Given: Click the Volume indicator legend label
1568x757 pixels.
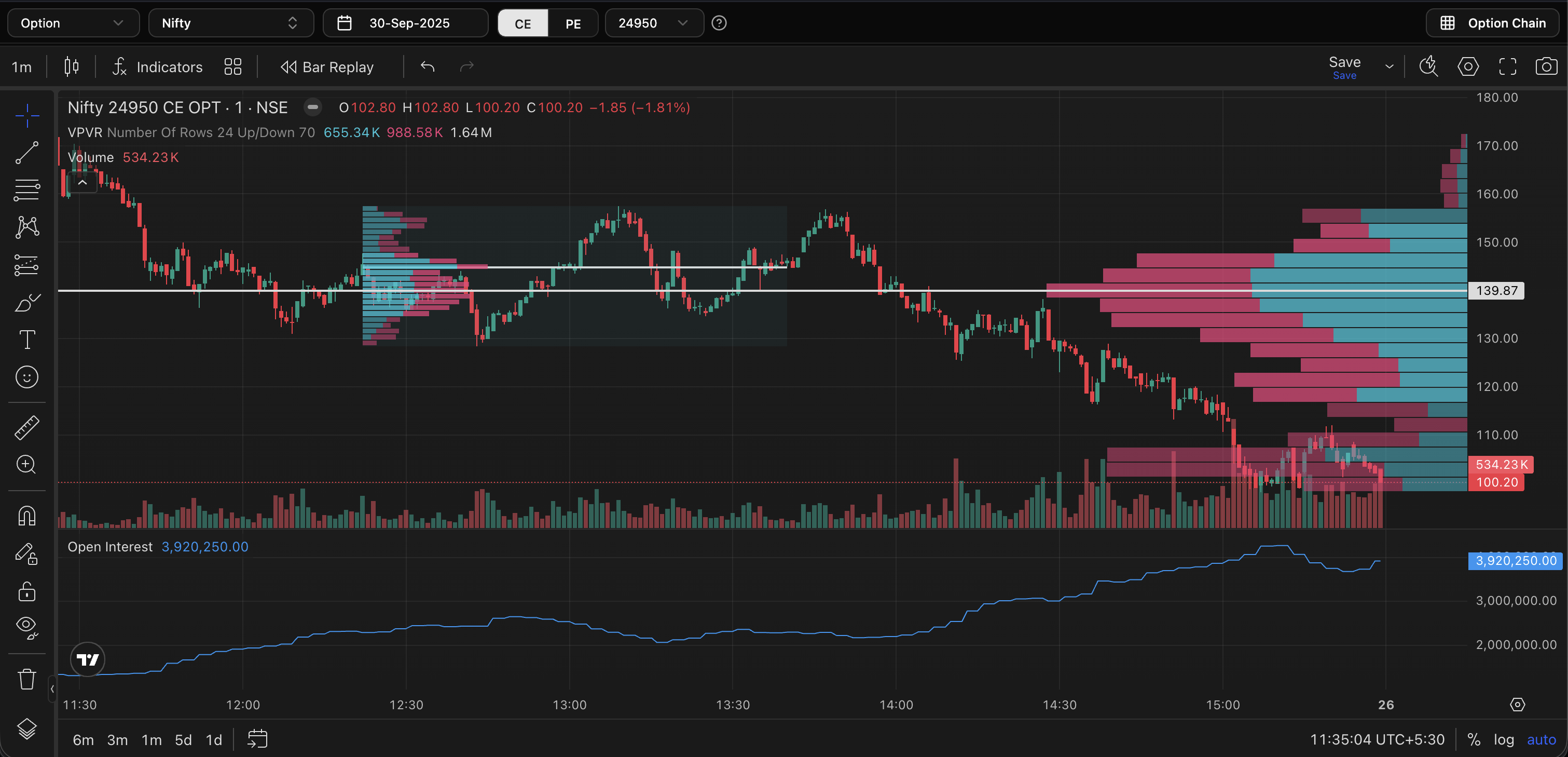Looking at the screenshot, I should coord(91,157).
